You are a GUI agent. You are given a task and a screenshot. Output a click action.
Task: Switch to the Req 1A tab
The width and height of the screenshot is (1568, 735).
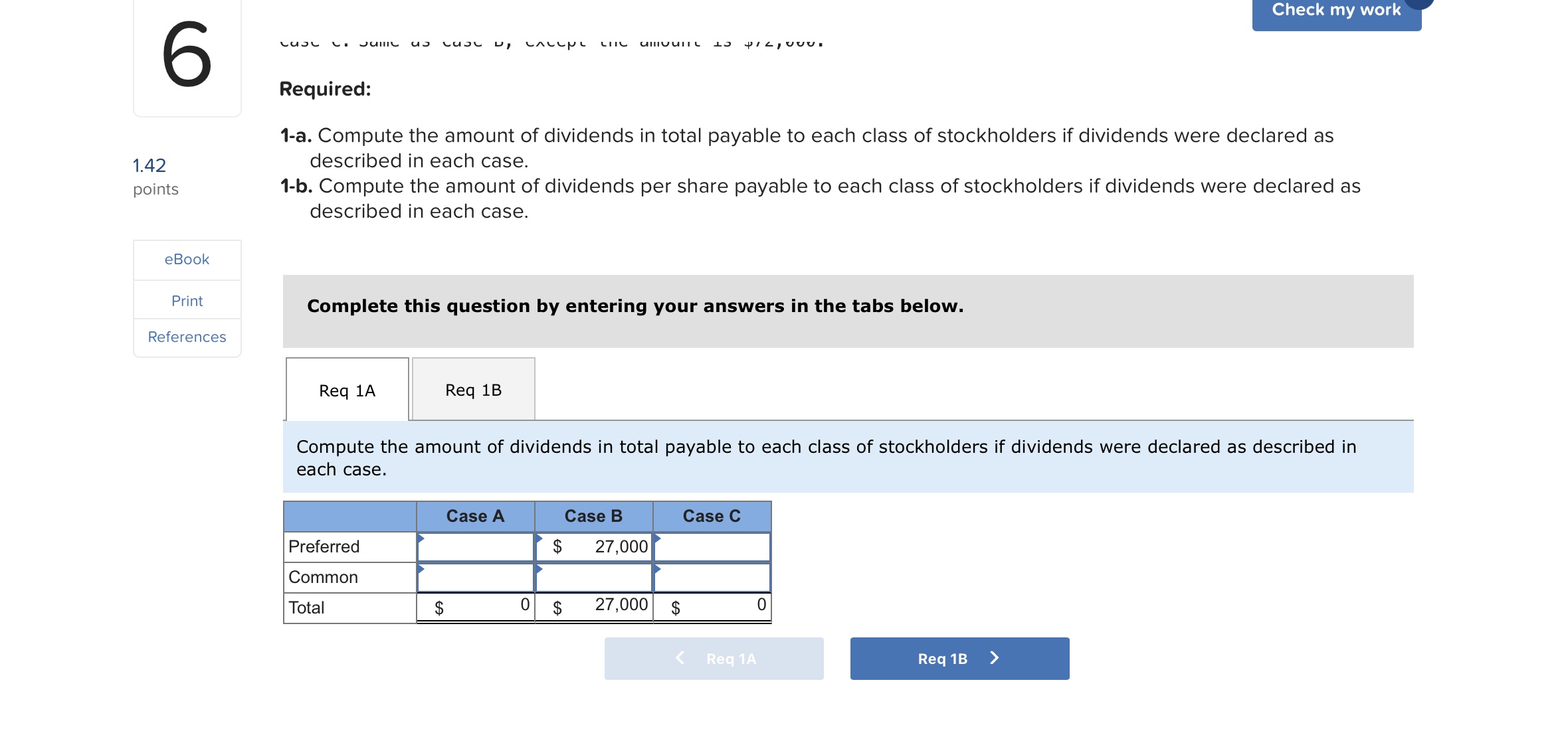pos(347,390)
